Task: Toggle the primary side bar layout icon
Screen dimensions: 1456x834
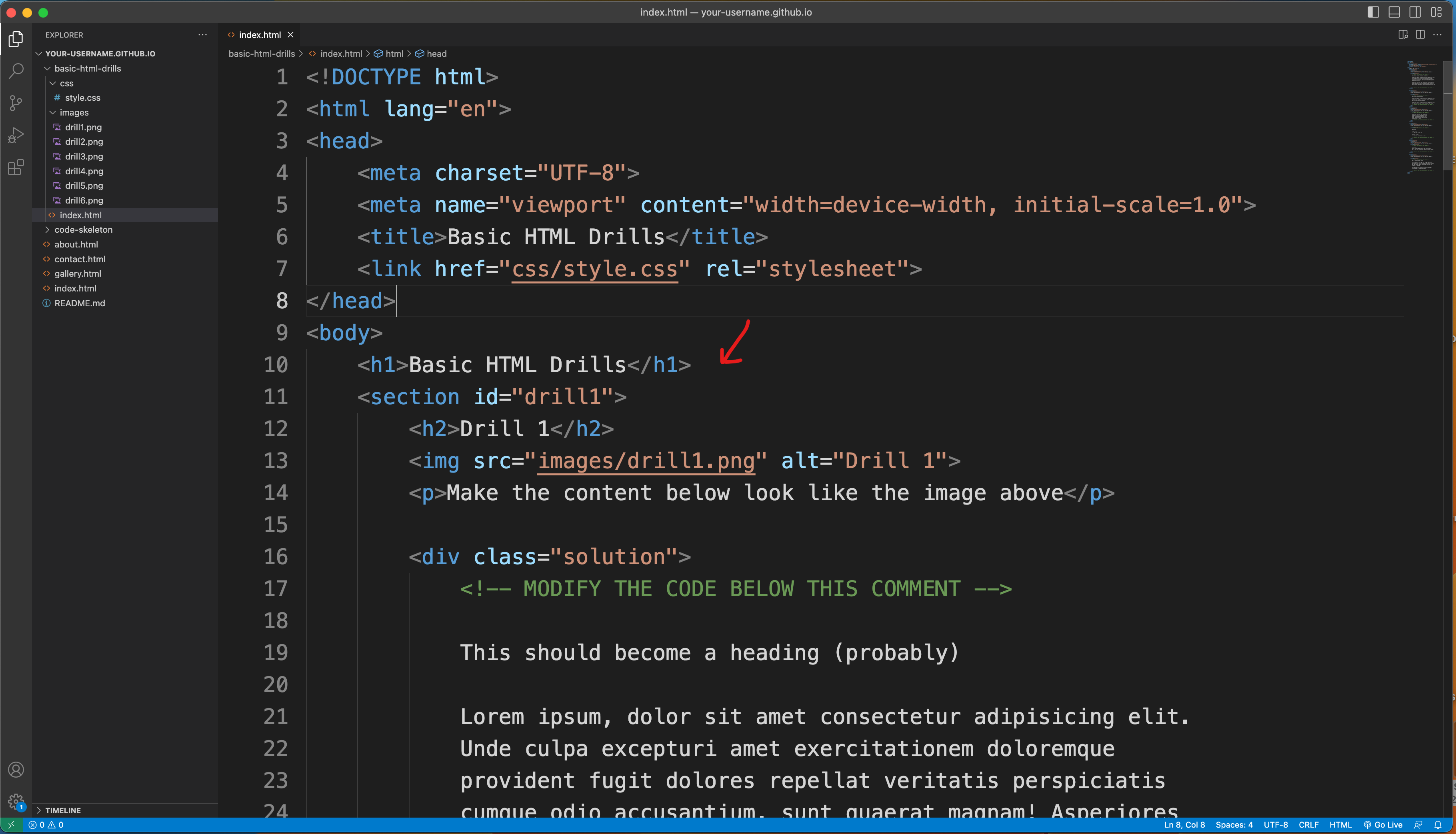Action: tap(1373, 12)
